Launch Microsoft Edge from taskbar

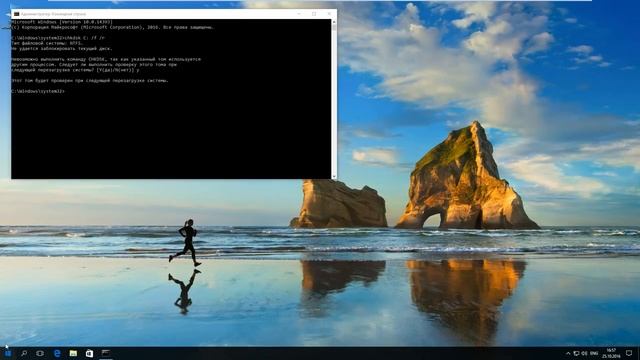pyautogui.click(x=57, y=353)
